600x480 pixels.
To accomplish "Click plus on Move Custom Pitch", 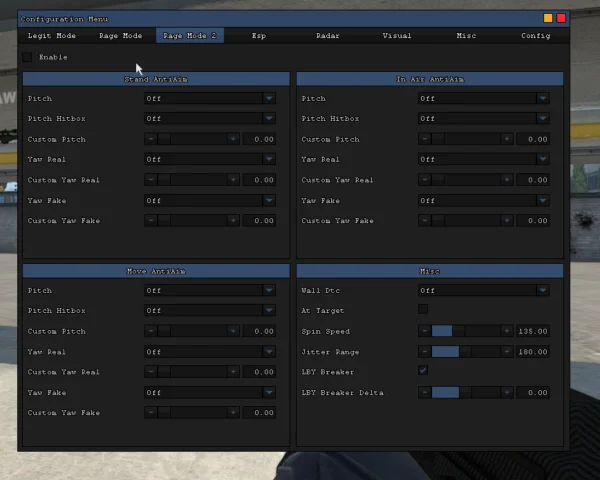I will click(x=233, y=331).
